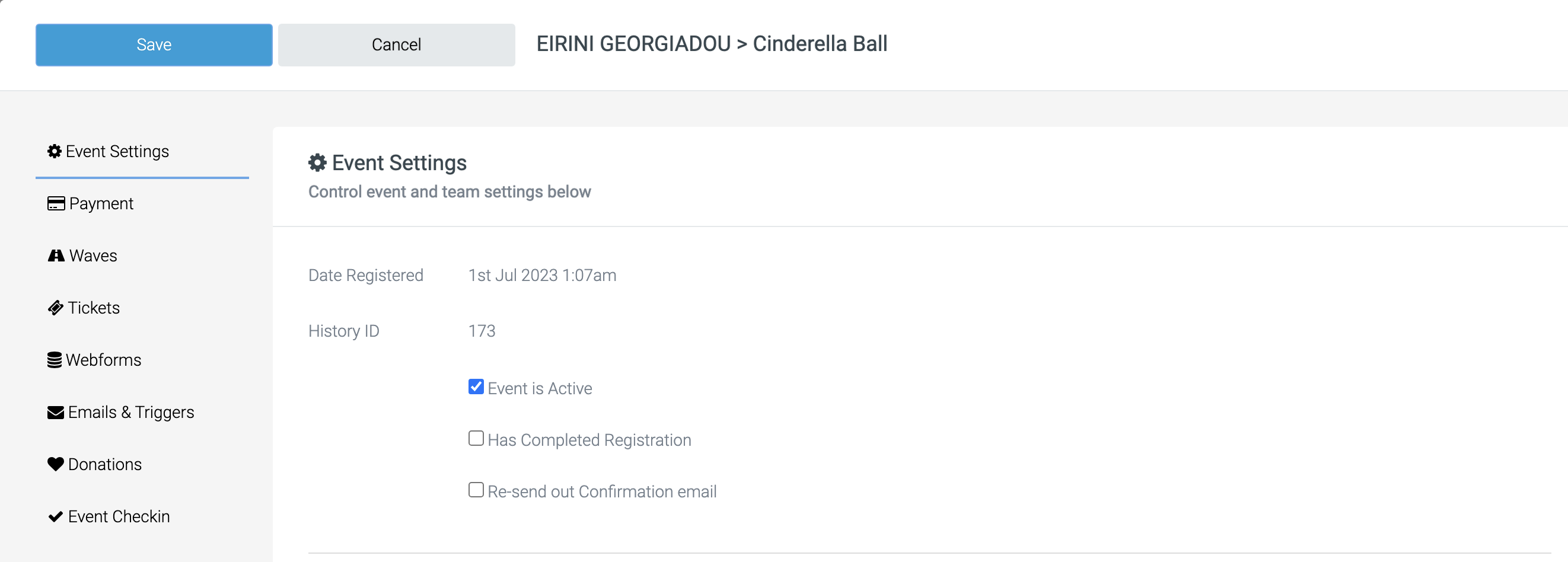Click the credit card Payment icon
Image resolution: width=1568 pixels, height=562 pixels.
[56, 203]
